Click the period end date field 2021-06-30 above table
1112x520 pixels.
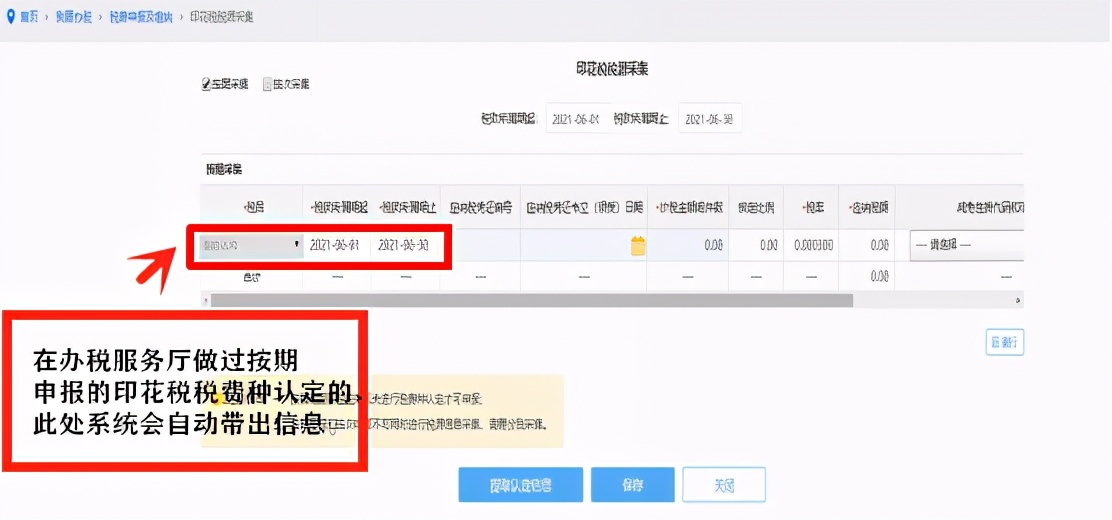(x=709, y=120)
